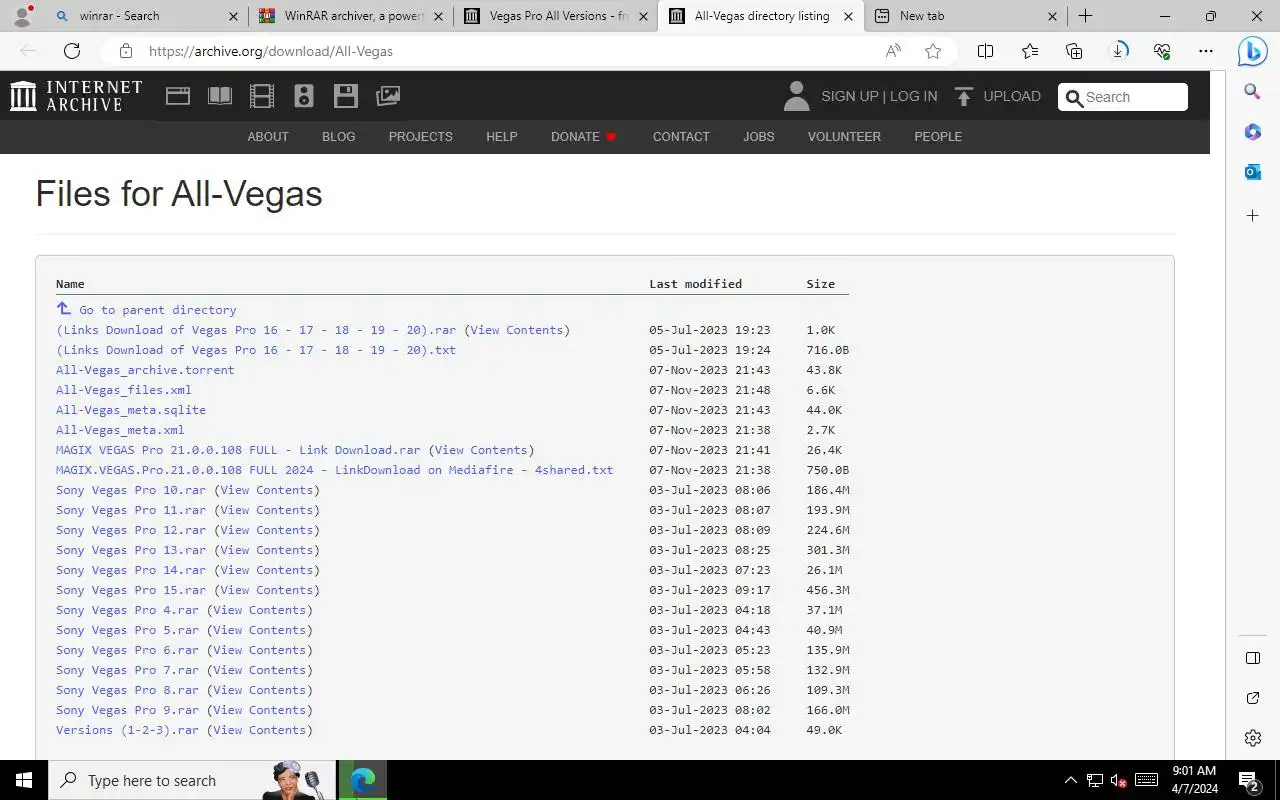The height and width of the screenshot is (800, 1280).
Task: Open the Bing Copilot sidebar icon
Action: [x=1252, y=51]
